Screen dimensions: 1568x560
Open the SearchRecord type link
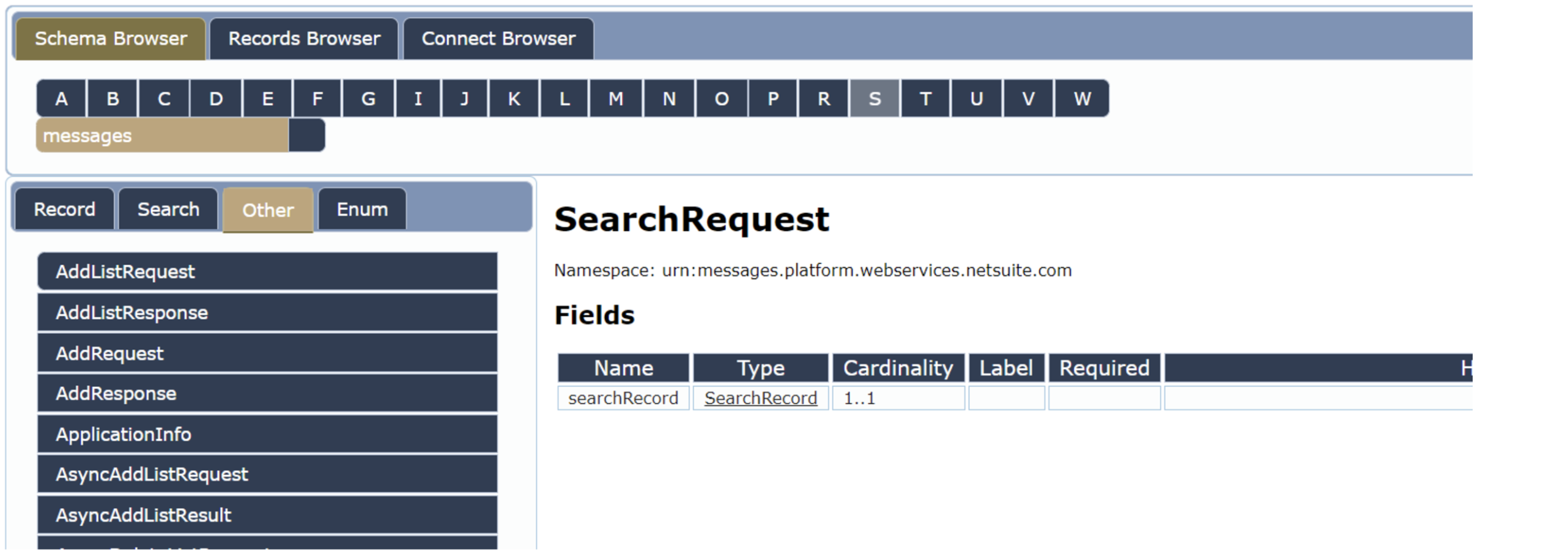[x=760, y=398]
